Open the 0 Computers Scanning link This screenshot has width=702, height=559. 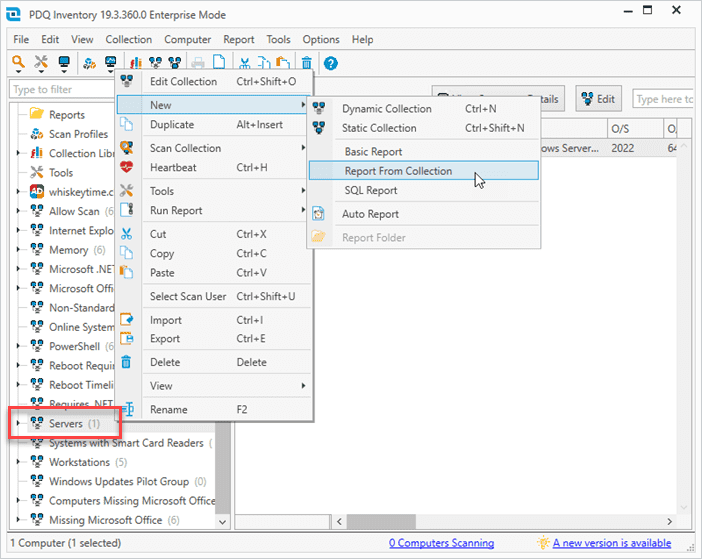click(x=441, y=543)
